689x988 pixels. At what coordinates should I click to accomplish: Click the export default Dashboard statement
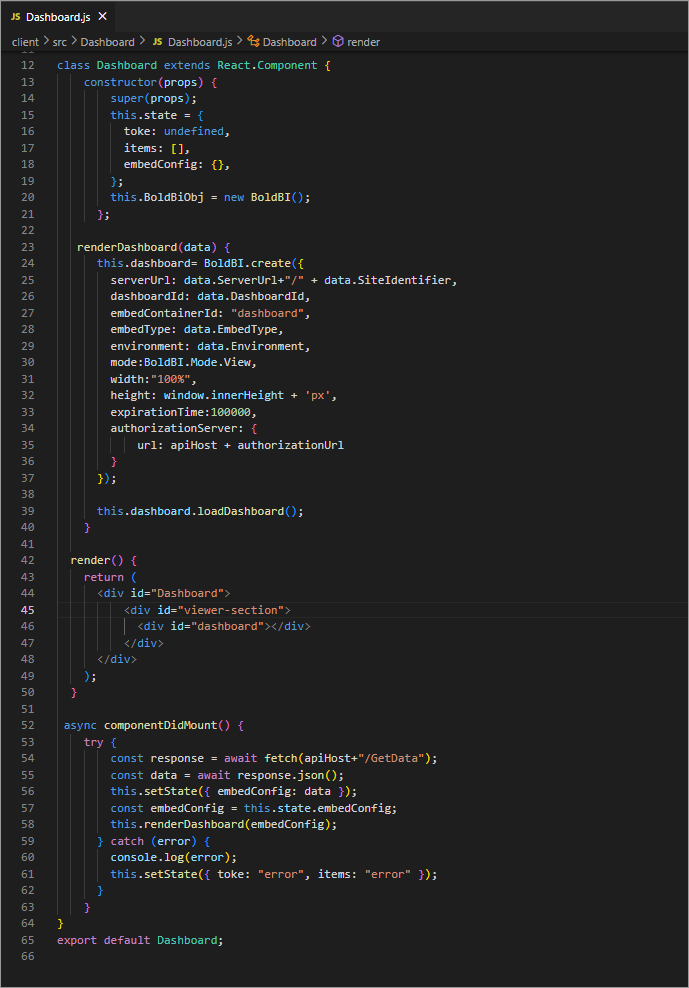pyautogui.click(x=140, y=940)
